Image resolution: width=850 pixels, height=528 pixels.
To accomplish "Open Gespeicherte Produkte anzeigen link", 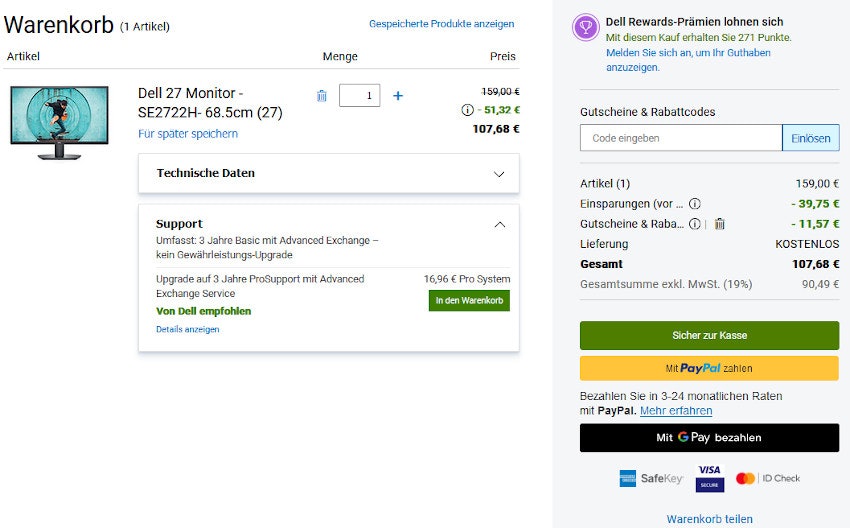I will click(x=441, y=24).
